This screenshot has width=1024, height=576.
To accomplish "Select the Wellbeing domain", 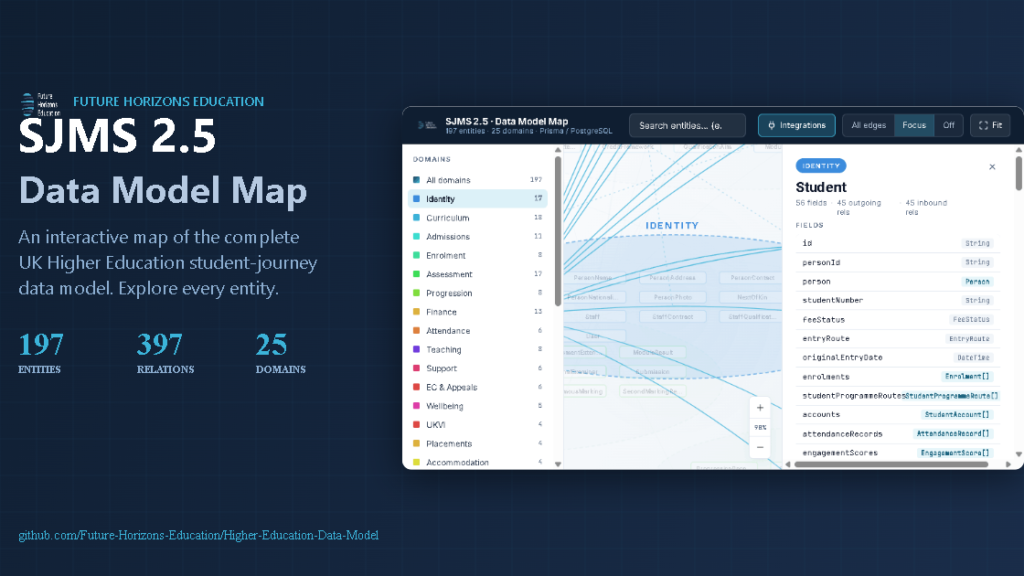I will (477, 406).
